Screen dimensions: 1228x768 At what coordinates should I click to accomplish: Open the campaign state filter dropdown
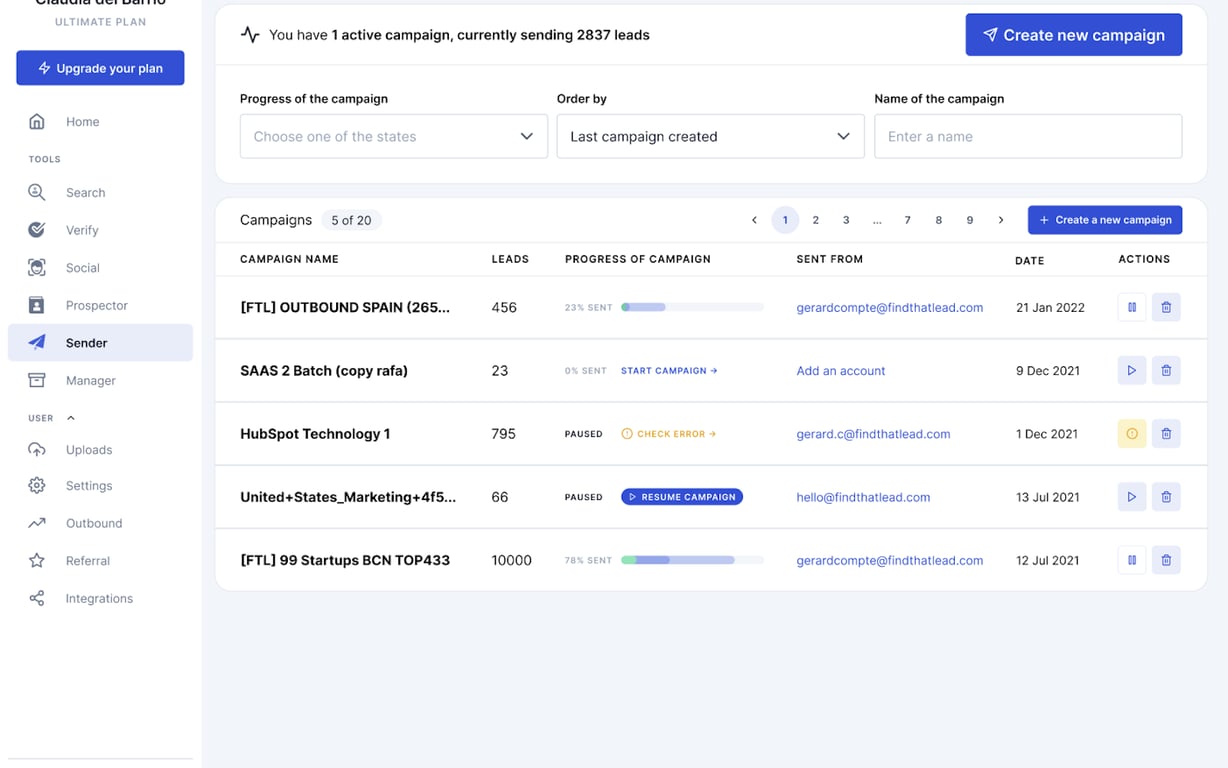click(393, 136)
